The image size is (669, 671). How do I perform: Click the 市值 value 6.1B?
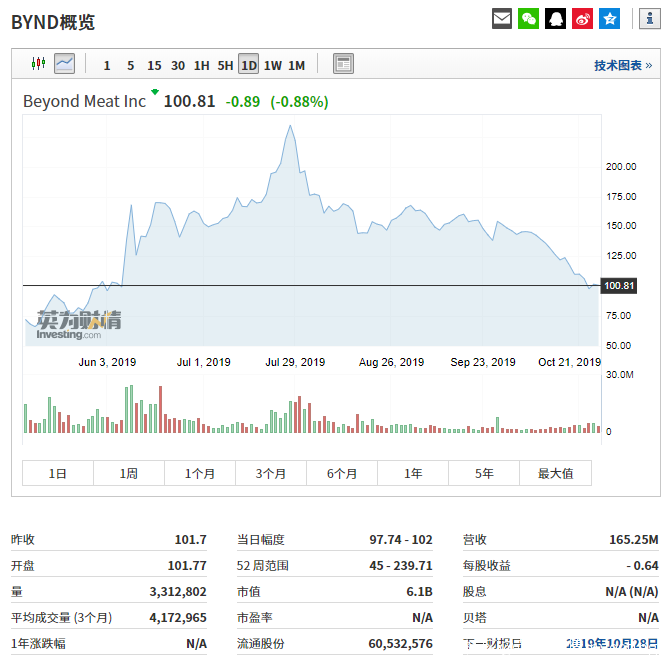pos(419,592)
